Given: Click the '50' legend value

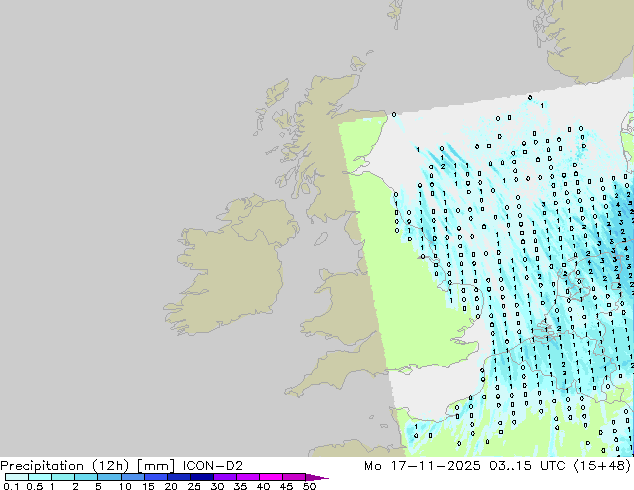Looking at the screenshot, I should point(309,486).
